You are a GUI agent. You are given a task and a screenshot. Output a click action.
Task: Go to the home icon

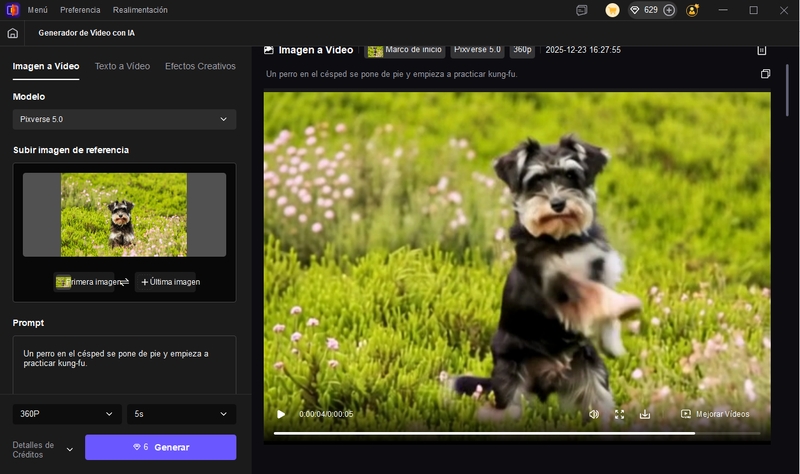13,33
